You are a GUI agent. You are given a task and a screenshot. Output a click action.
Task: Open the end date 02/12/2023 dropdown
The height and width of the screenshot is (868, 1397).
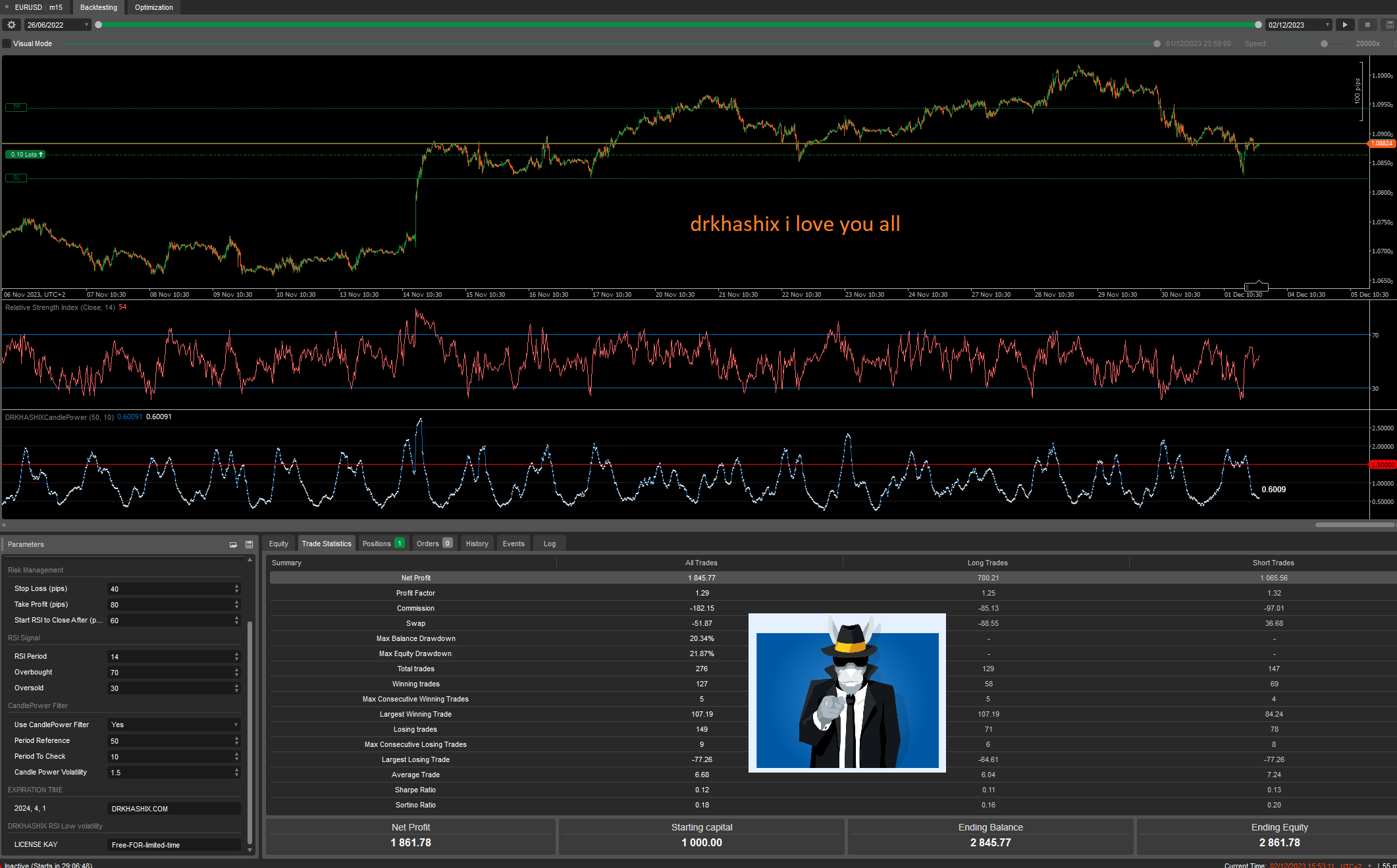point(1326,24)
